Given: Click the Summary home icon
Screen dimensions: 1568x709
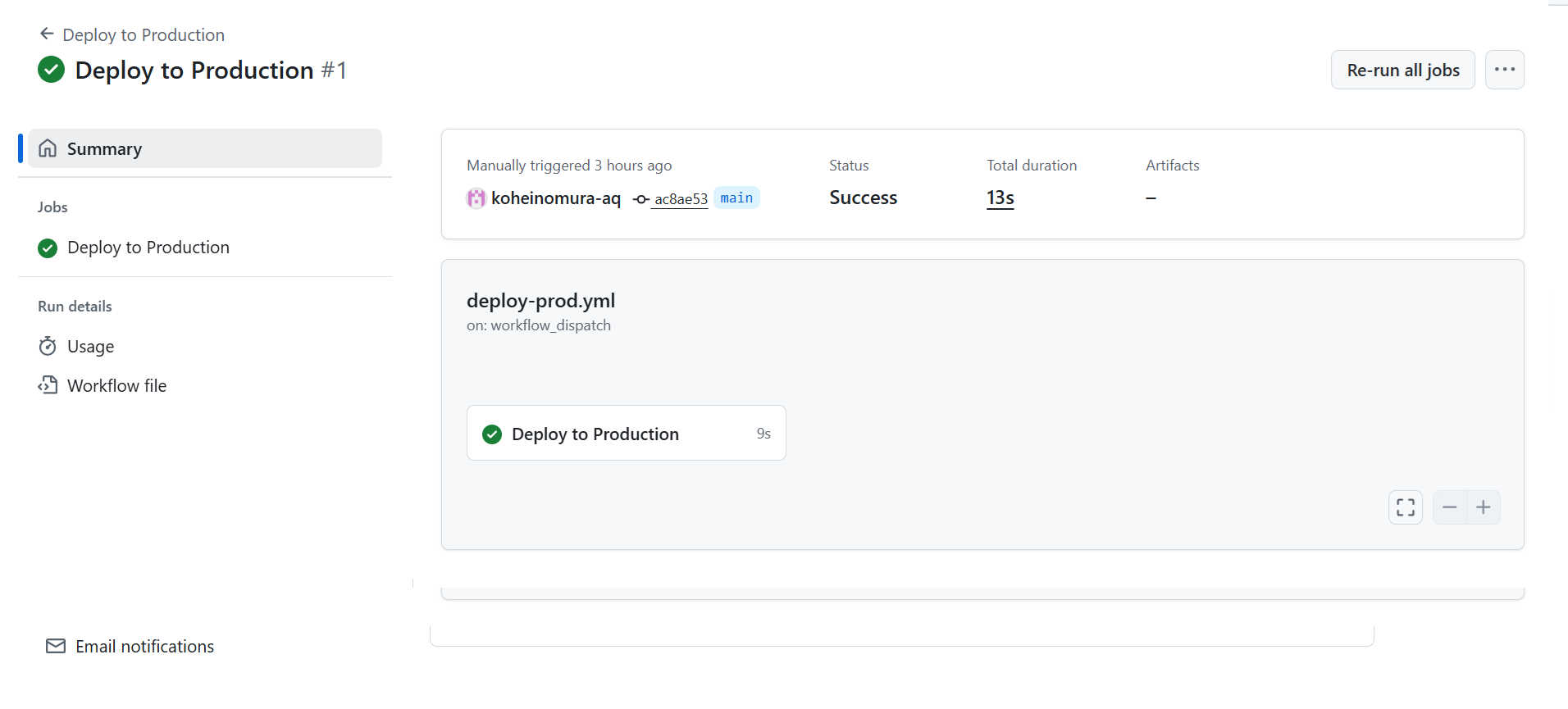Looking at the screenshot, I should (48, 148).
